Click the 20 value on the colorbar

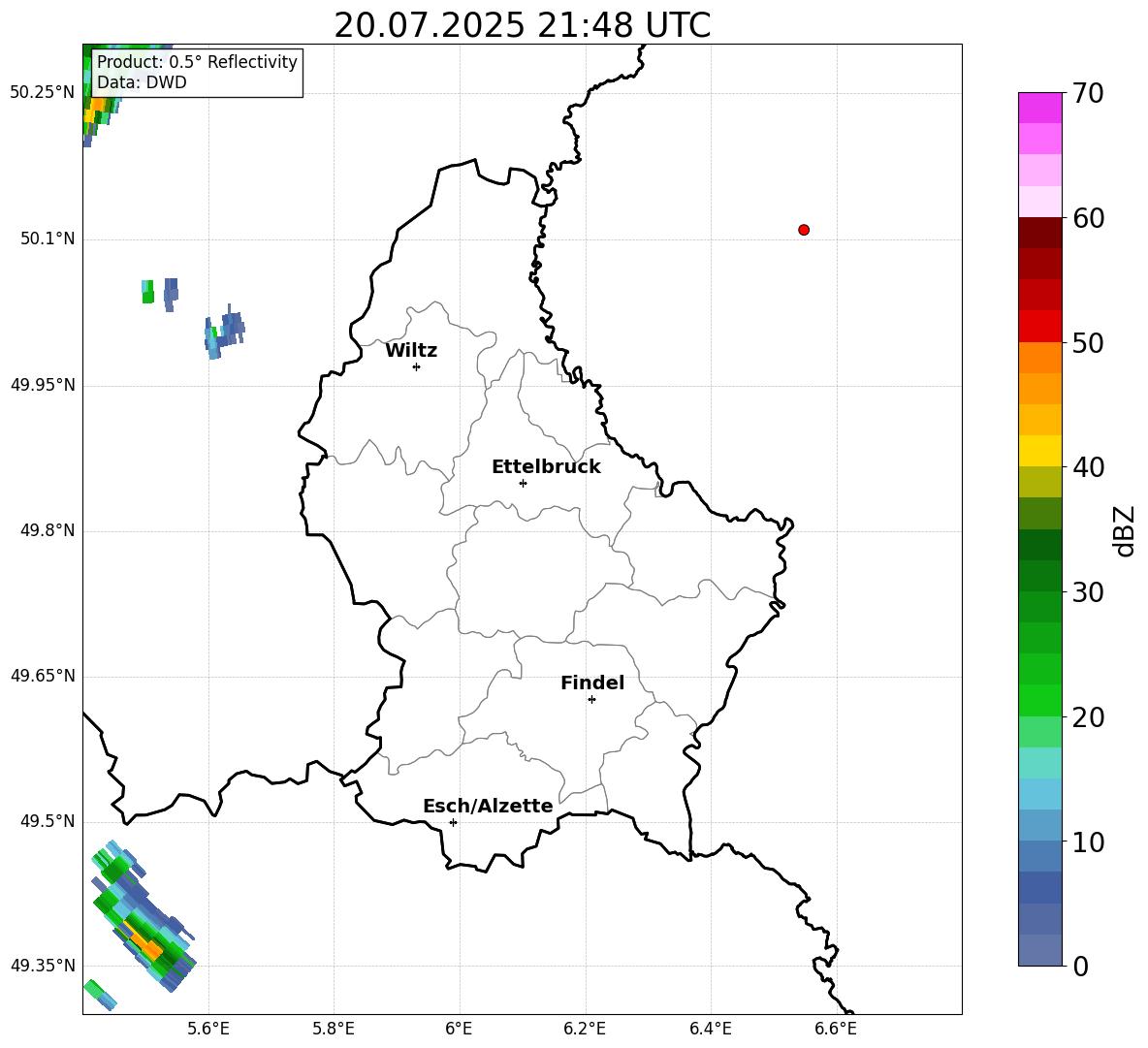coord(1088,717)
